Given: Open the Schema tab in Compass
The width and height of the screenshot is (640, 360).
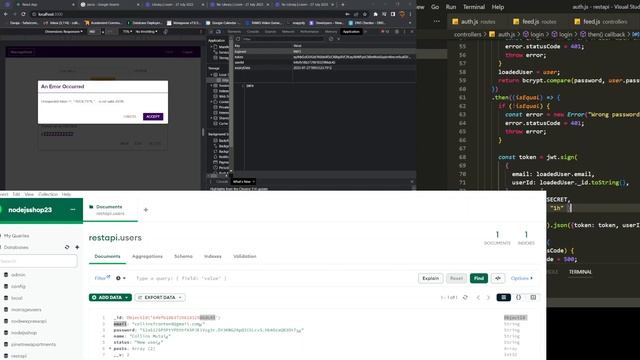Looking at the screenshot, I should pos(183,256).
